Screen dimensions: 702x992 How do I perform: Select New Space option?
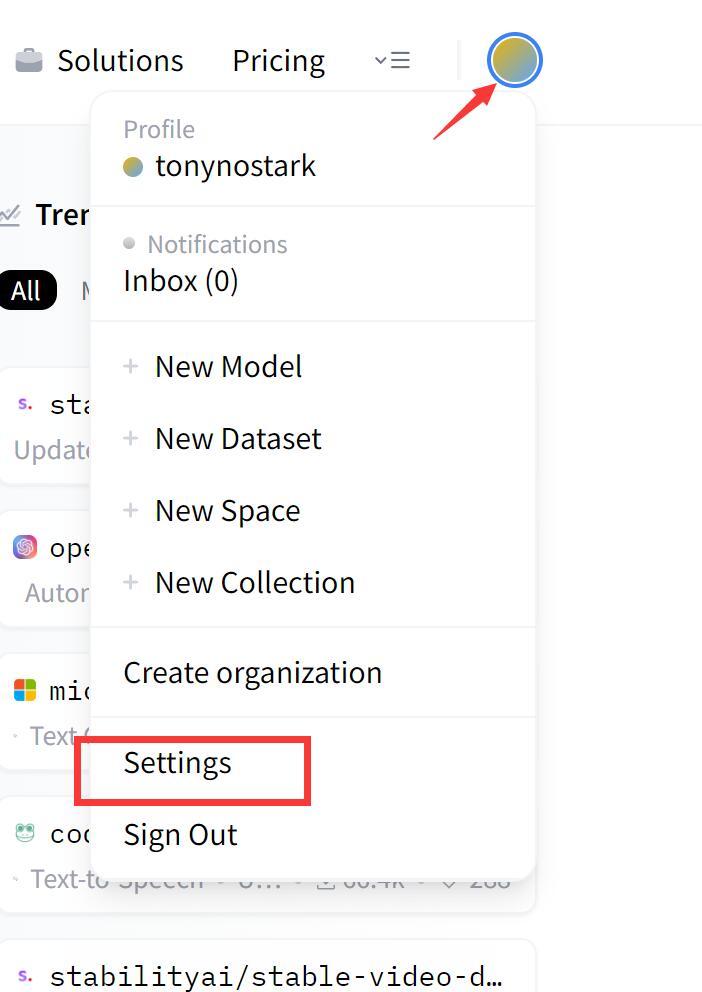click(228, 511)
